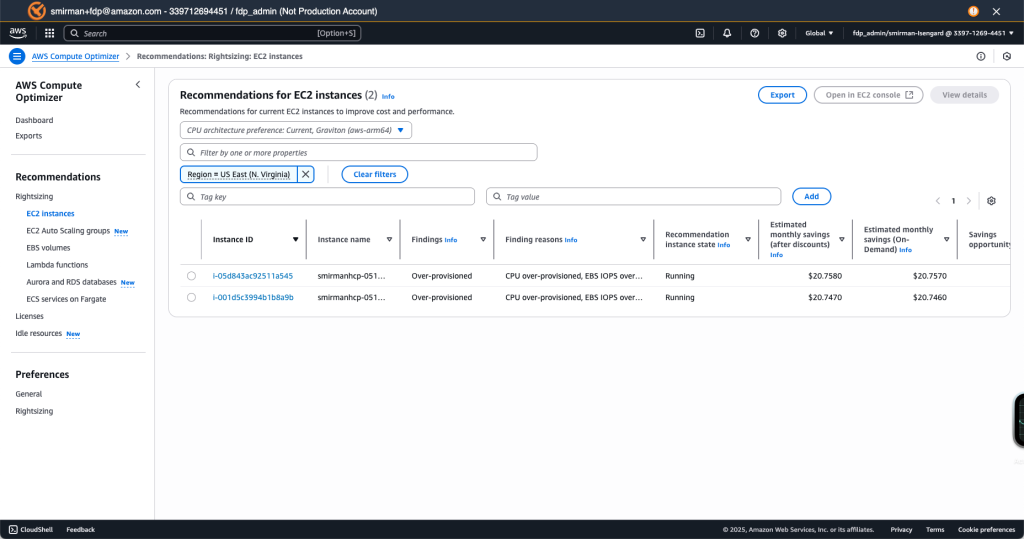The image size is (1024, 539).
Task: Click Feedback in the footer
Action: [x=80, y=529]
